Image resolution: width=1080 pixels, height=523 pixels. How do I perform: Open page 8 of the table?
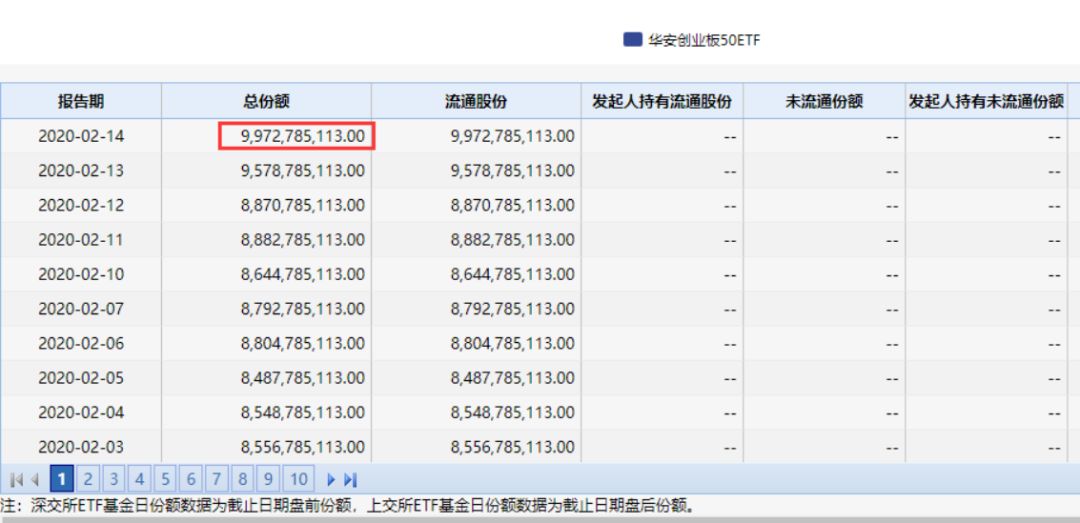pos(242,478)
